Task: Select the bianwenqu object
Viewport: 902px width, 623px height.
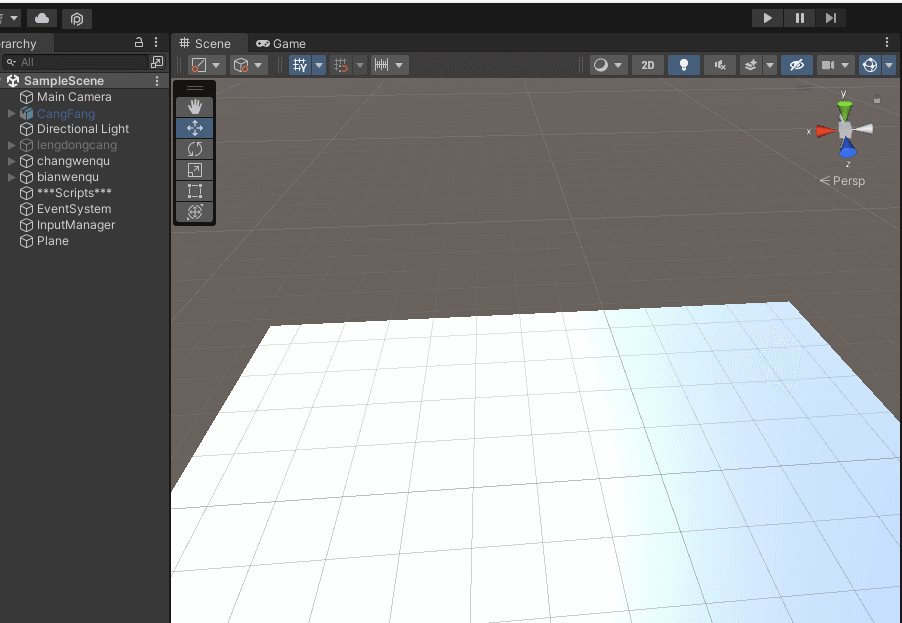Action: (x=67, y=177)
